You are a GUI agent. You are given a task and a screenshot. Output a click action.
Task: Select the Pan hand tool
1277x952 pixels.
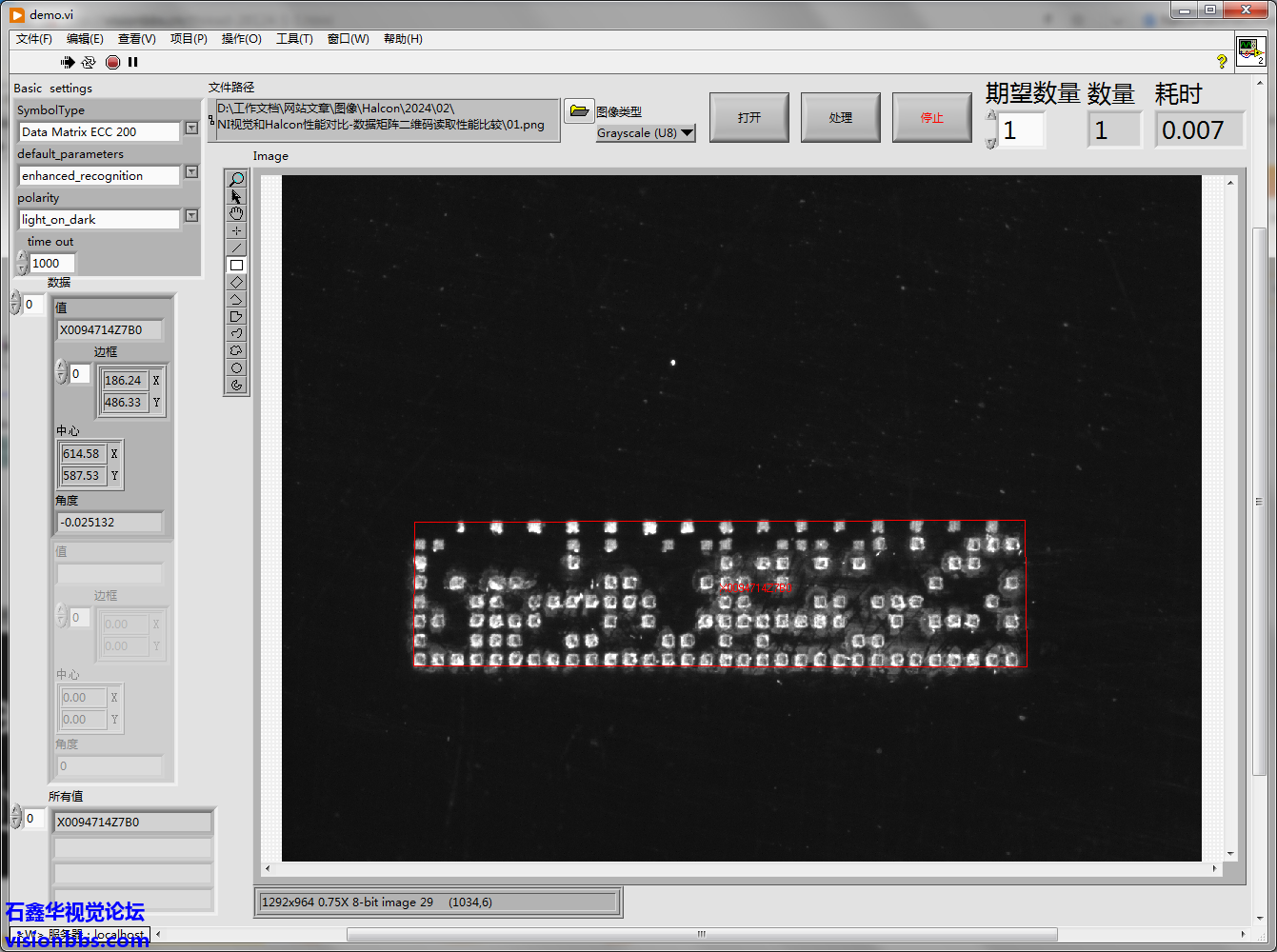click(x=237, y=213)
